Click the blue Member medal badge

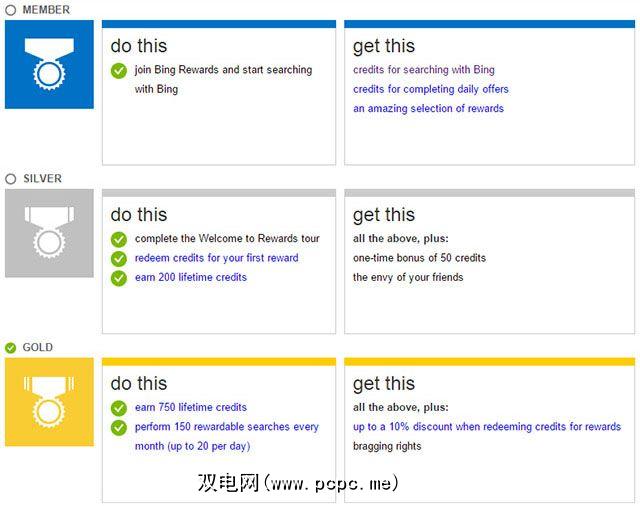coord(49,64)
